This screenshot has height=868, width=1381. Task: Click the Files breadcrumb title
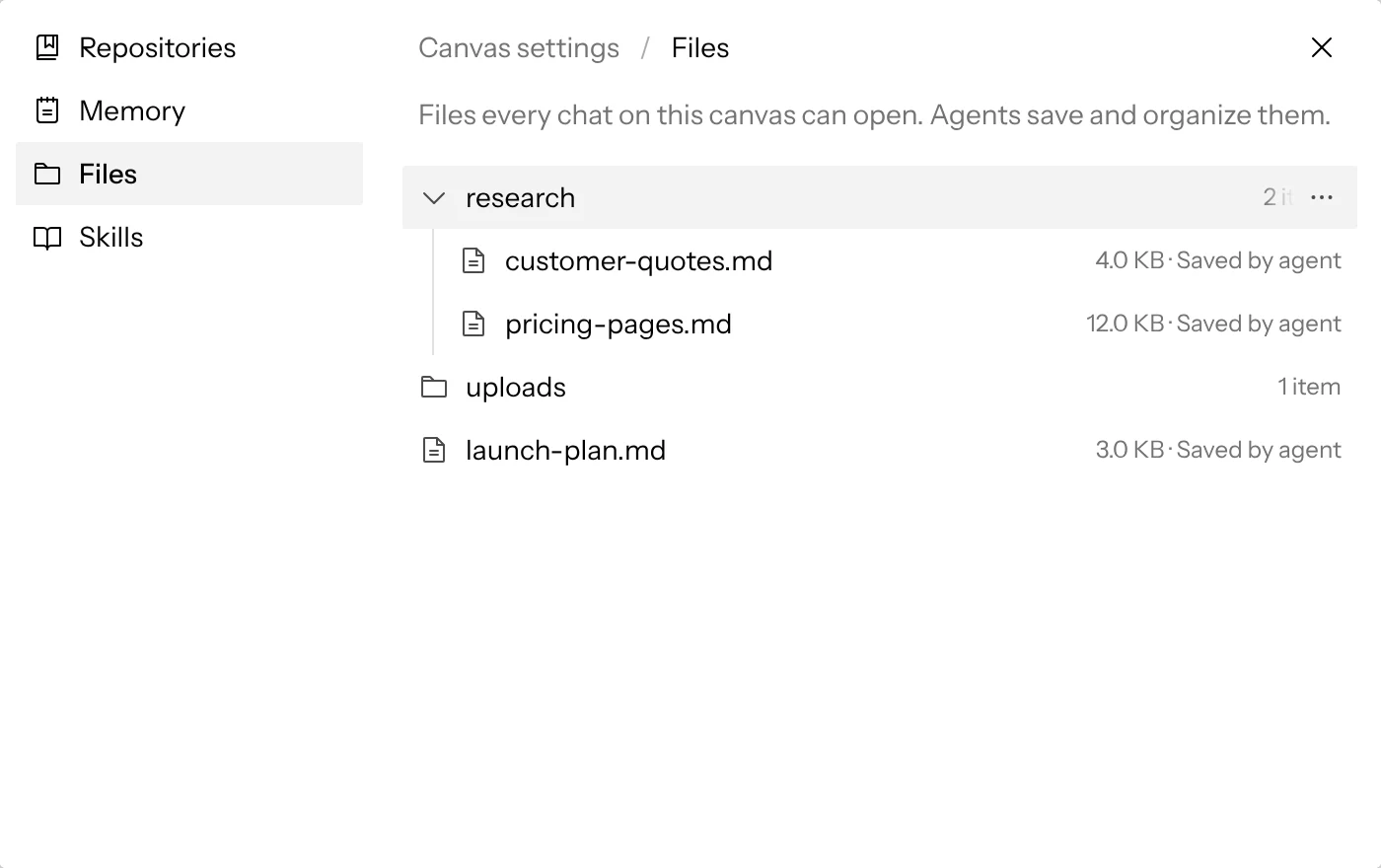pyautogui.click(x=700, y=47)
